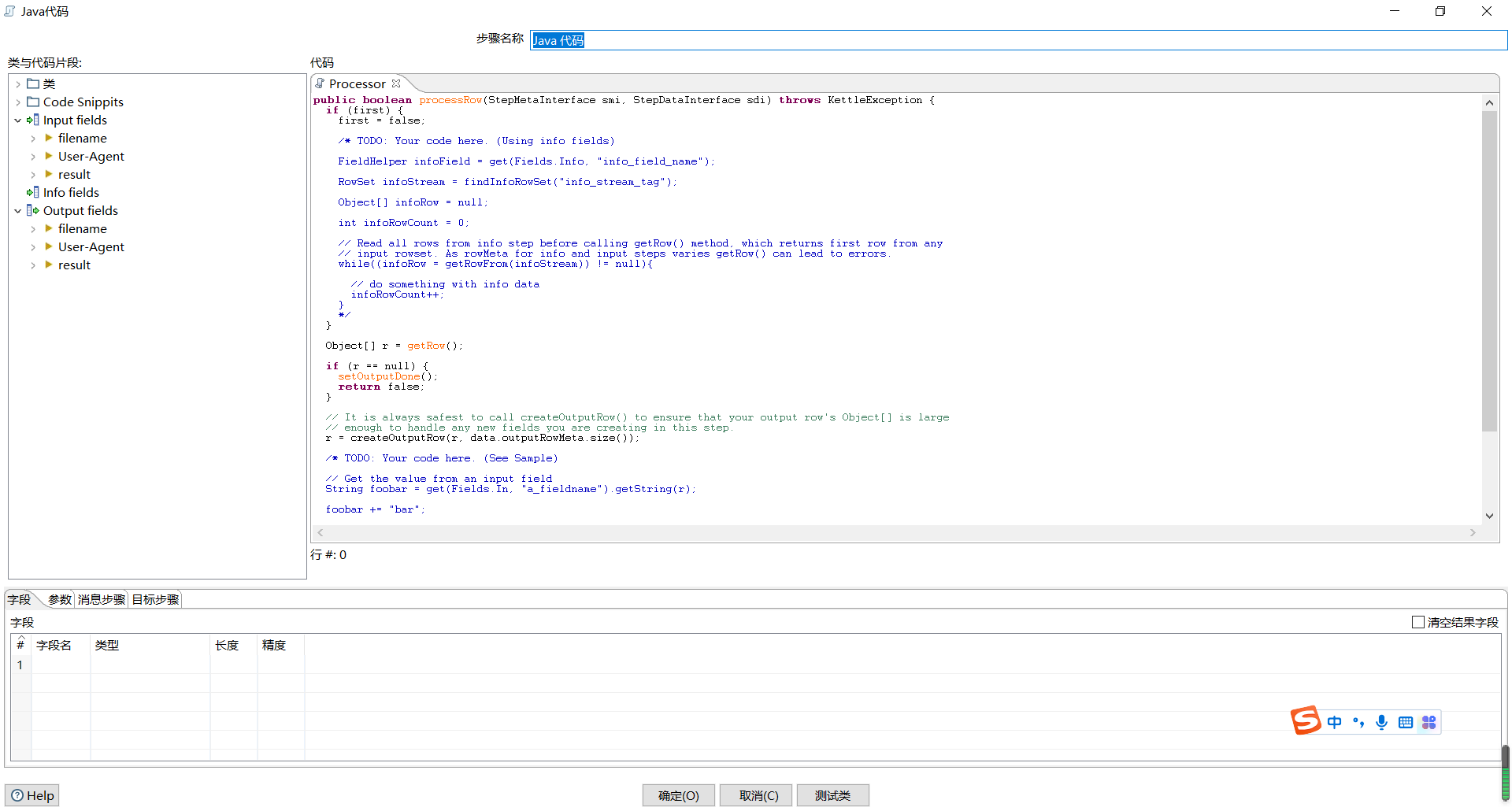Click the setOutputDone() call in the code

pyautogui.click(x=387, y=376)
